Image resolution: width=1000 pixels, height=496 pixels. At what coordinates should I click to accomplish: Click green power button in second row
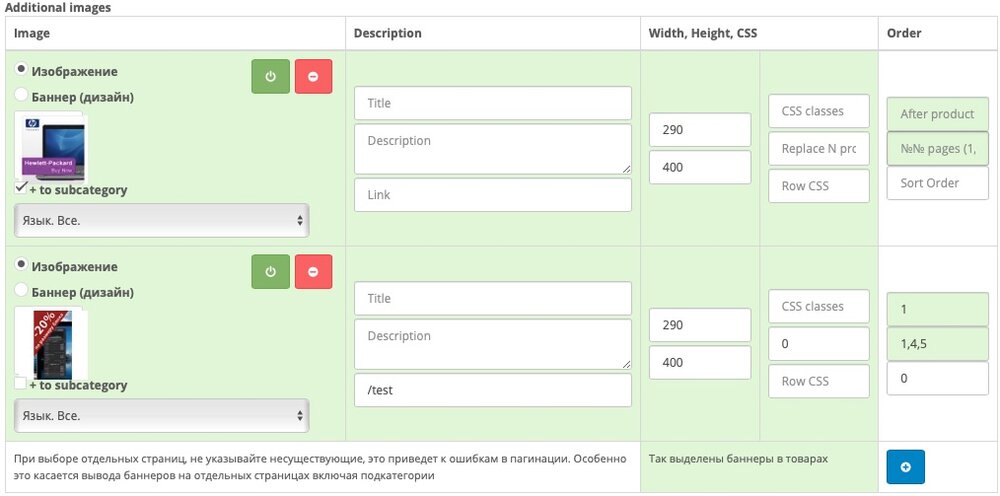click(270, 271)
